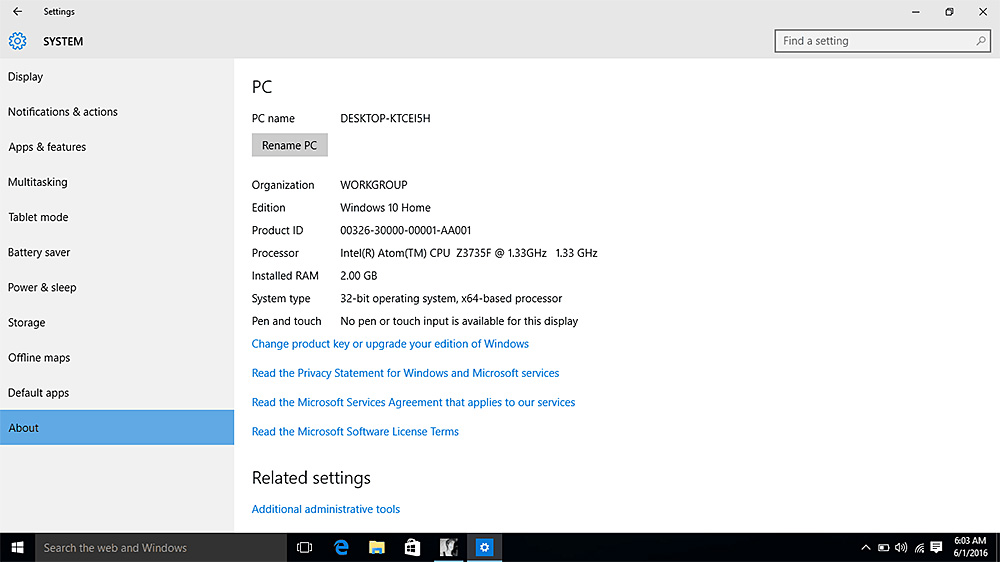The height and width of the screenshot is (562, 1000).
Task: Click the Organization value WORKGROUP
Action: click(374, 185)
